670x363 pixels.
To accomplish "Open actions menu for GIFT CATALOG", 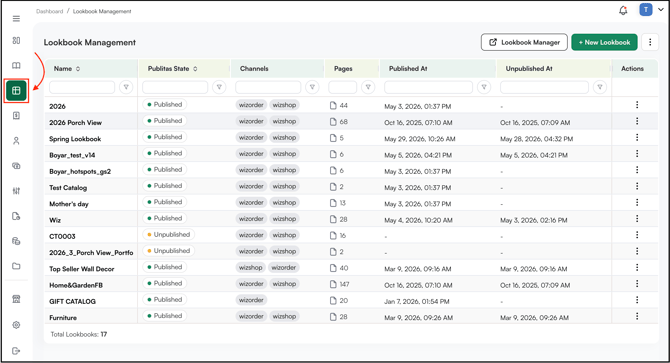I will pyautogui.click(x=637, y=300).
